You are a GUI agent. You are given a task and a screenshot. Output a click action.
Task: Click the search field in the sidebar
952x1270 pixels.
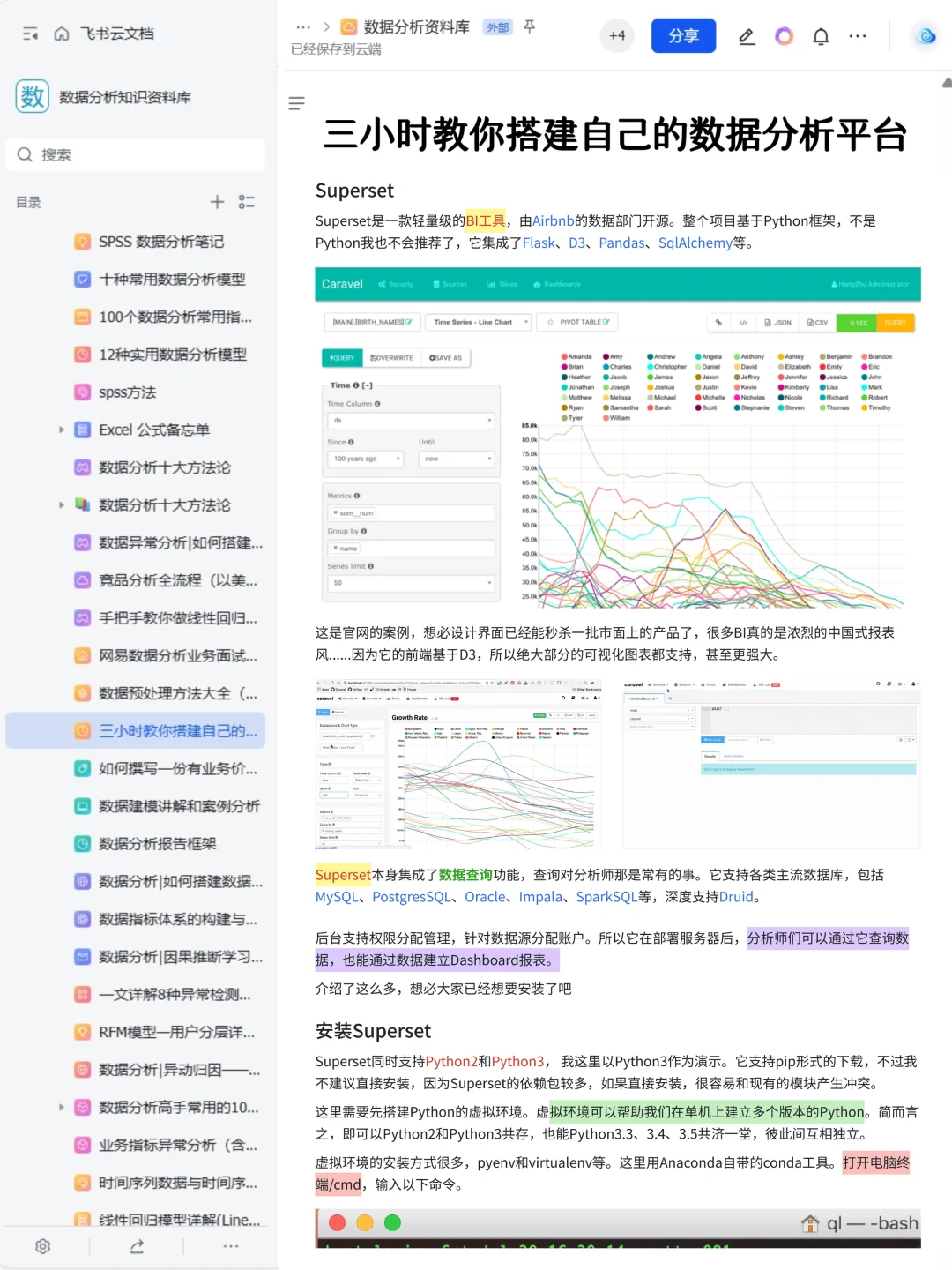pos(136,154)
